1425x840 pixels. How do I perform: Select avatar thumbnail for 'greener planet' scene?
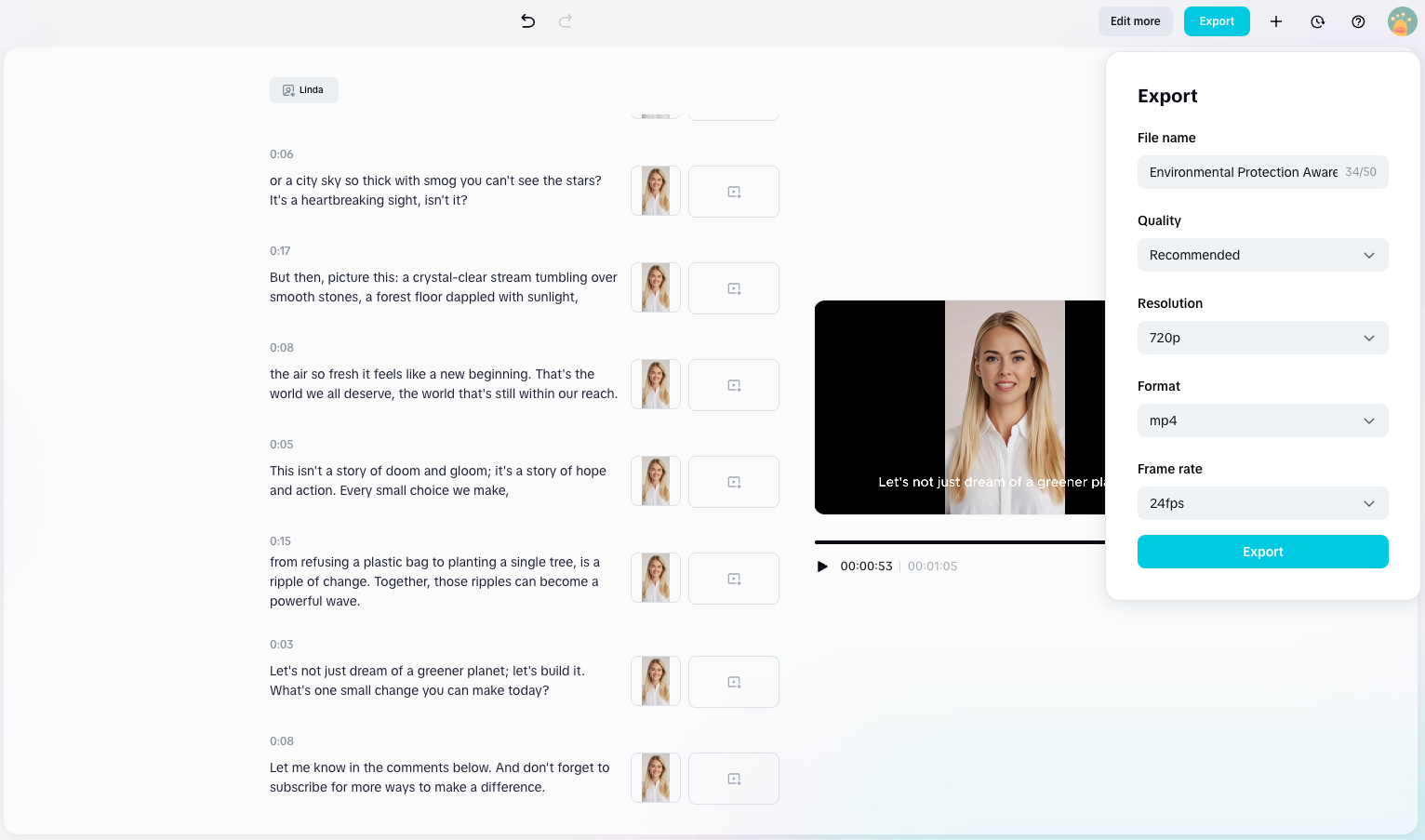pos(656,682)
